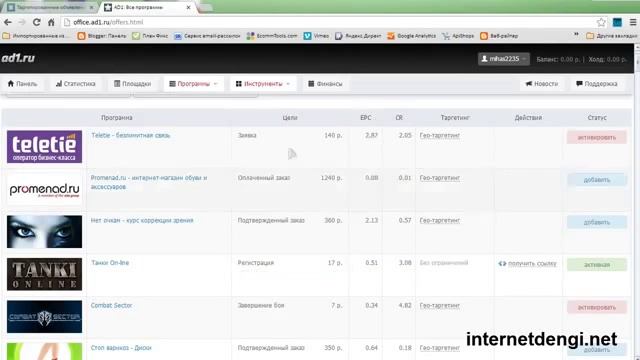Focus the address bar showing office.ad1.ru

click(x=327, y=22)
